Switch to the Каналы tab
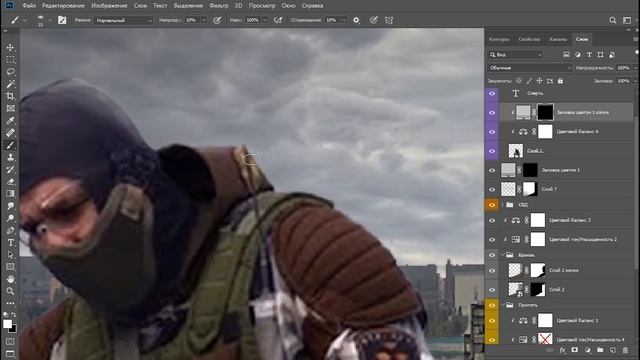This screenshot has height=360, width=640. tap(558, 39)
